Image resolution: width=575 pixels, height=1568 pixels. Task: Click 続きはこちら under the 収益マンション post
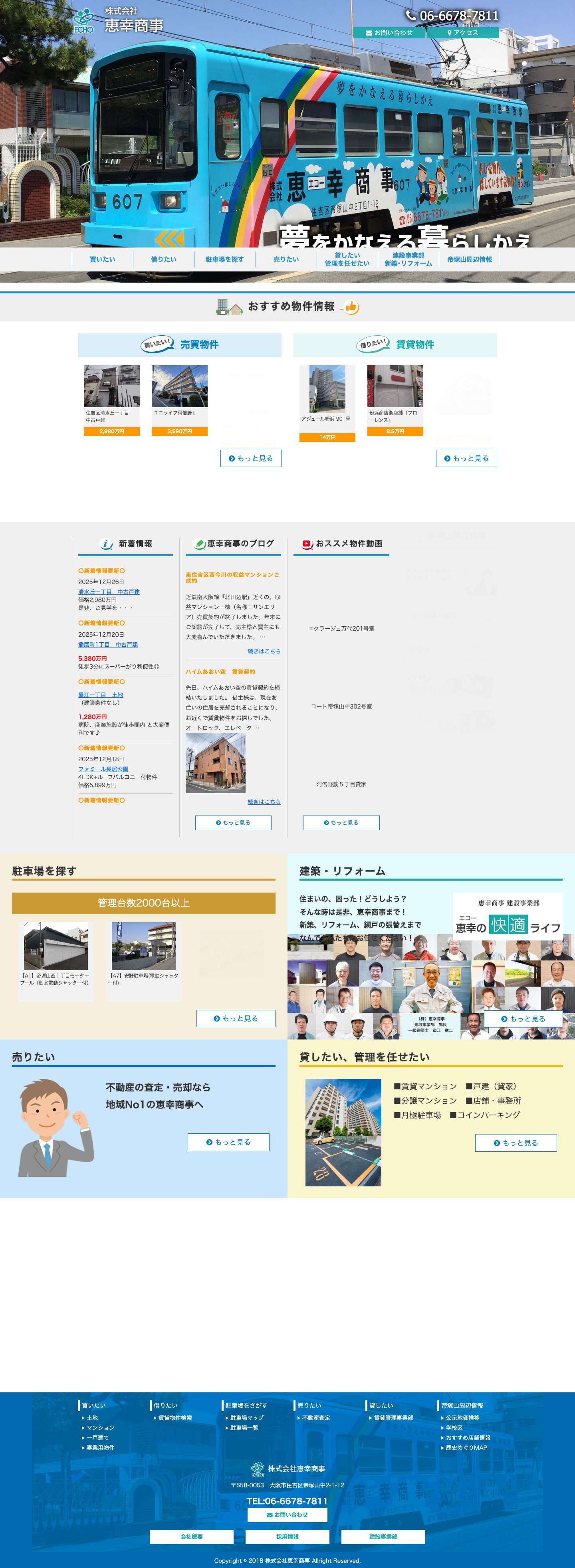point(264,651)
